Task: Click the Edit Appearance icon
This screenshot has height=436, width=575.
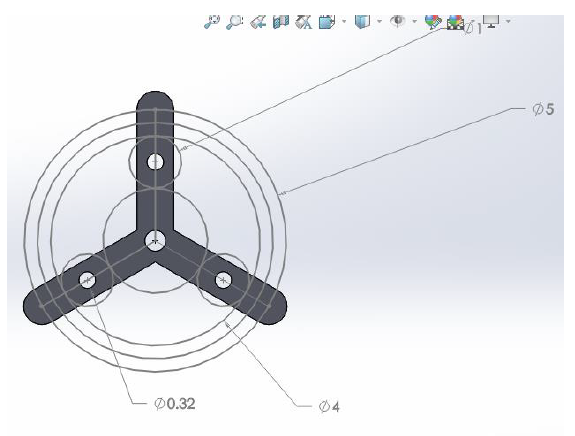Action: tap(433, 22)
